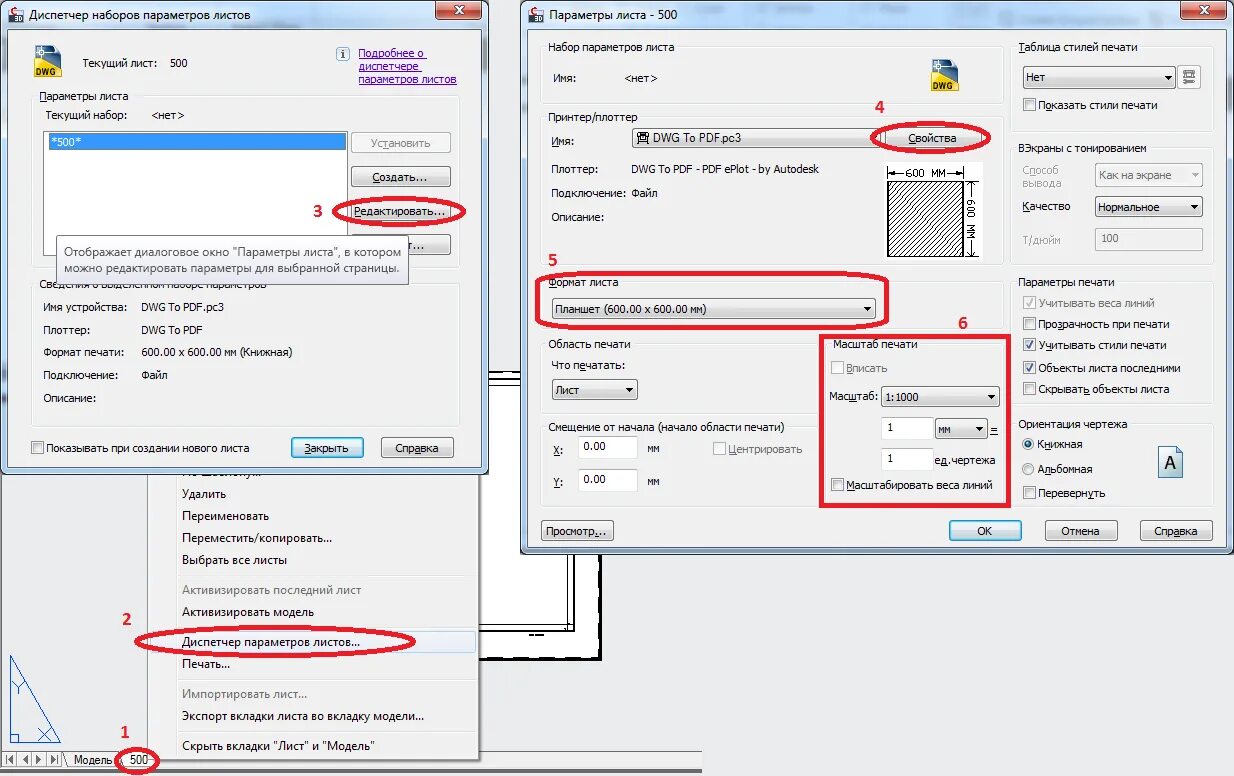Image resolution: width=1234 pixels, height=776 pixels.
Task: Toggle 'Показать стили печати' checkbox
Action: (1030, 105)
